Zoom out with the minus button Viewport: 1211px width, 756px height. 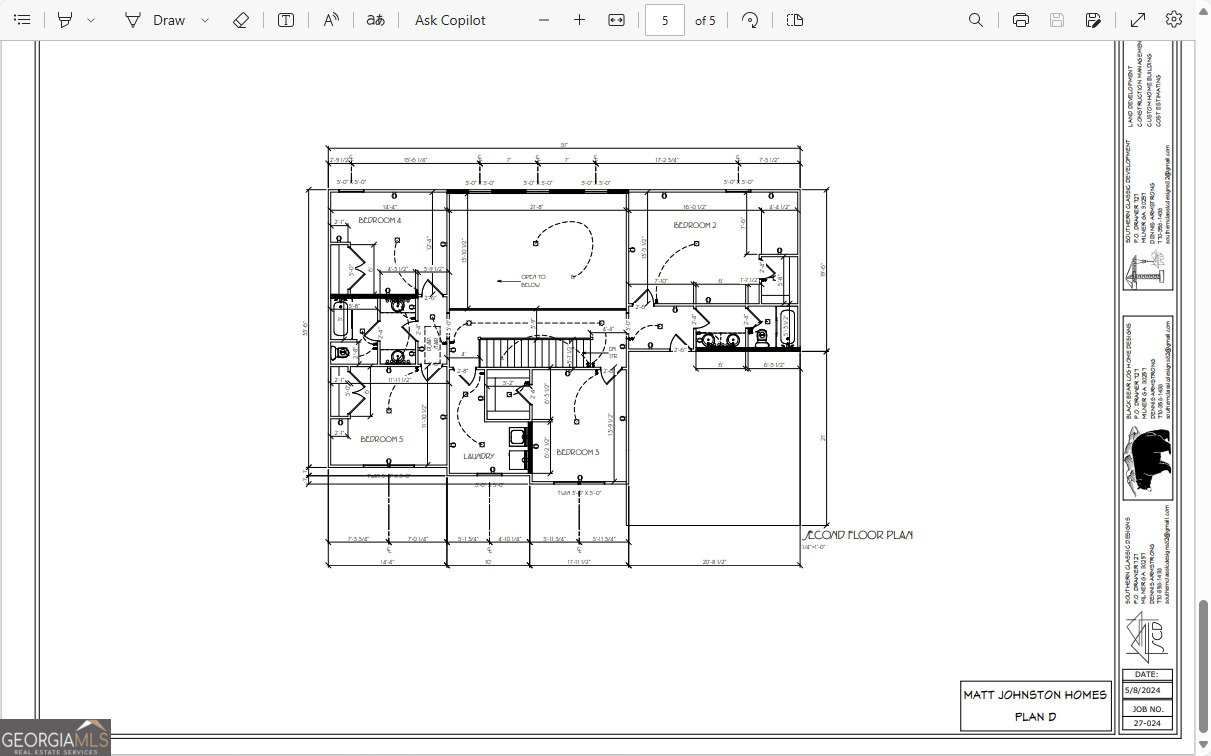(544, 20)
